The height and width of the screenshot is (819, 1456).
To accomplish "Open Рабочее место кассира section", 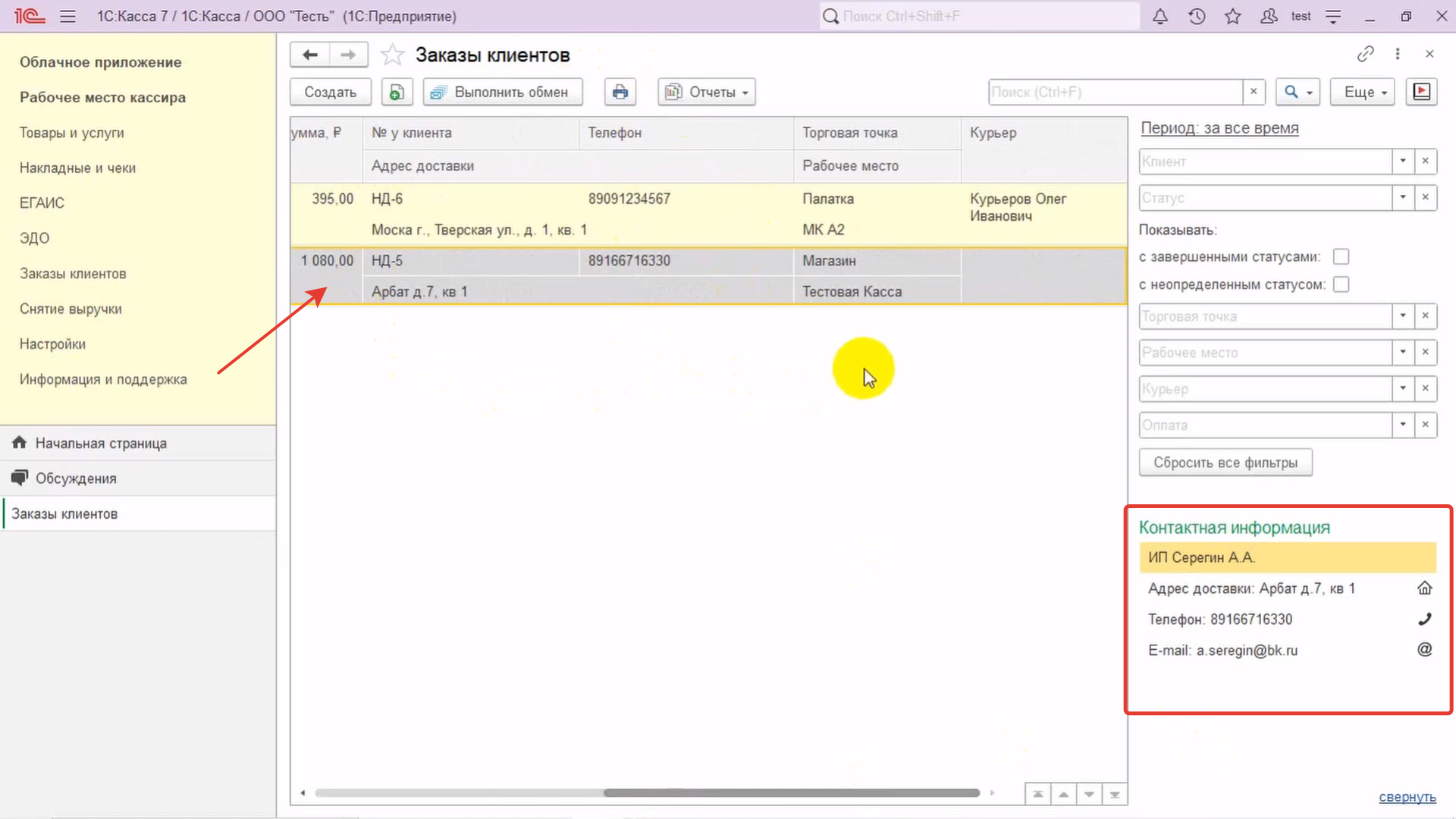I will tap(102, 98).
